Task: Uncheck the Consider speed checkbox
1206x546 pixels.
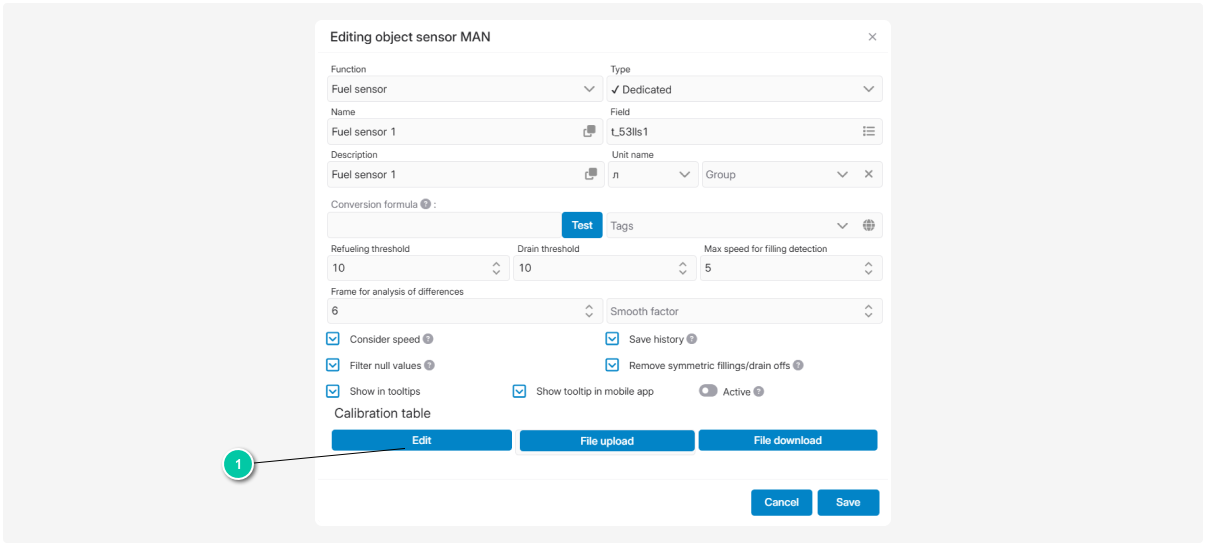Action: click(333, 340)
